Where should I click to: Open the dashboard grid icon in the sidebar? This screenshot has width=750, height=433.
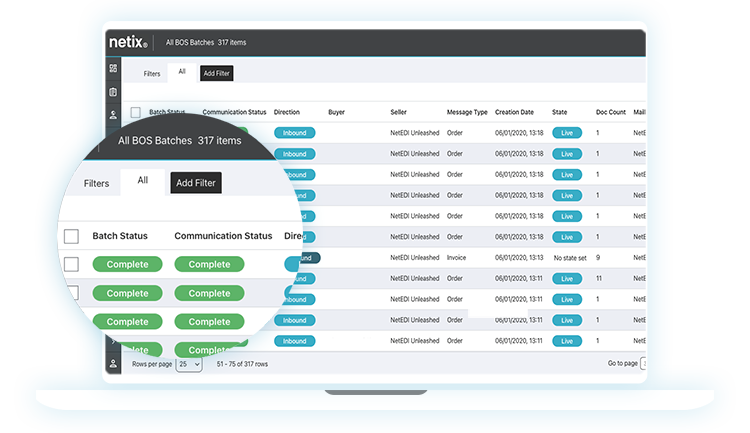tap(113, 68)
